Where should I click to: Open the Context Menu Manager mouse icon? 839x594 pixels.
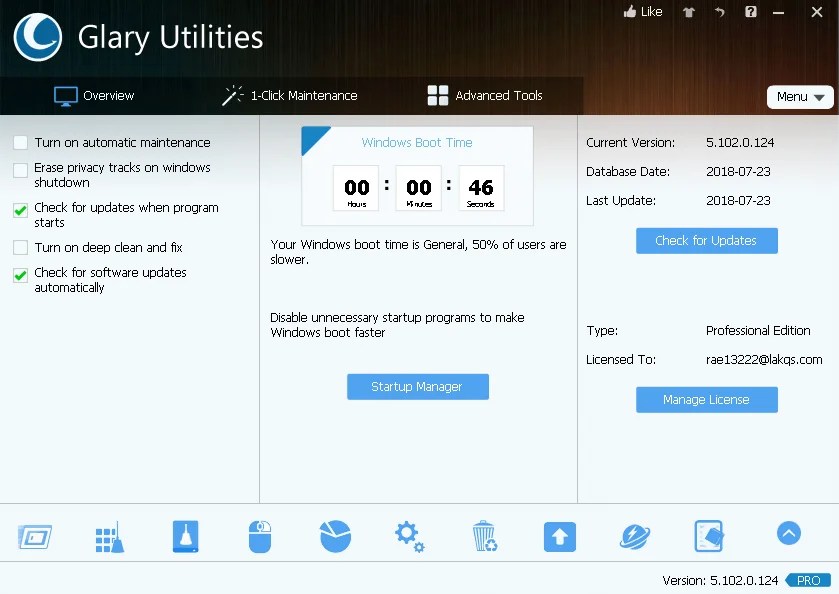pos(260,536)
